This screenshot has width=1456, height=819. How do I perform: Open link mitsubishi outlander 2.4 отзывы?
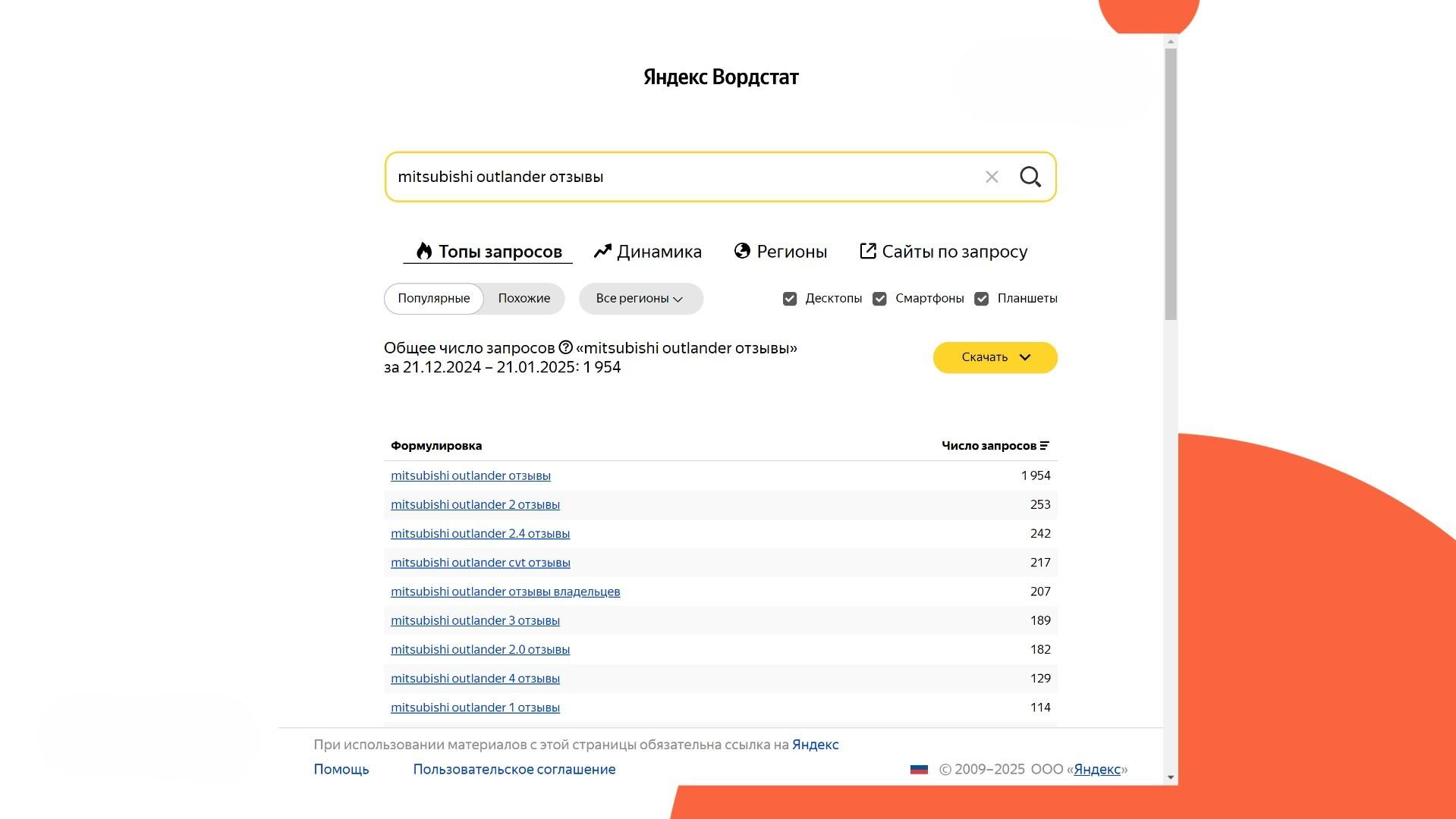point(480,534)
